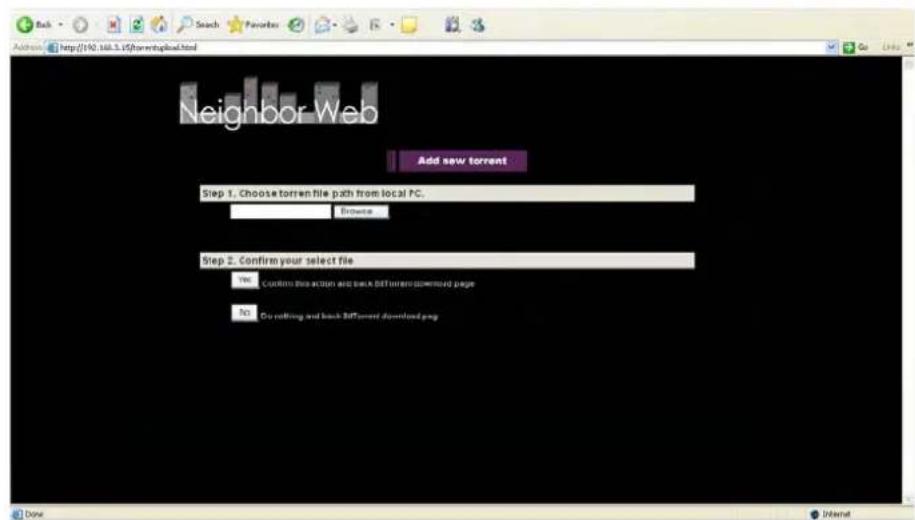915x520 pixels.
Task: Click the Add new torrent heading button
Action: [457, 160]
